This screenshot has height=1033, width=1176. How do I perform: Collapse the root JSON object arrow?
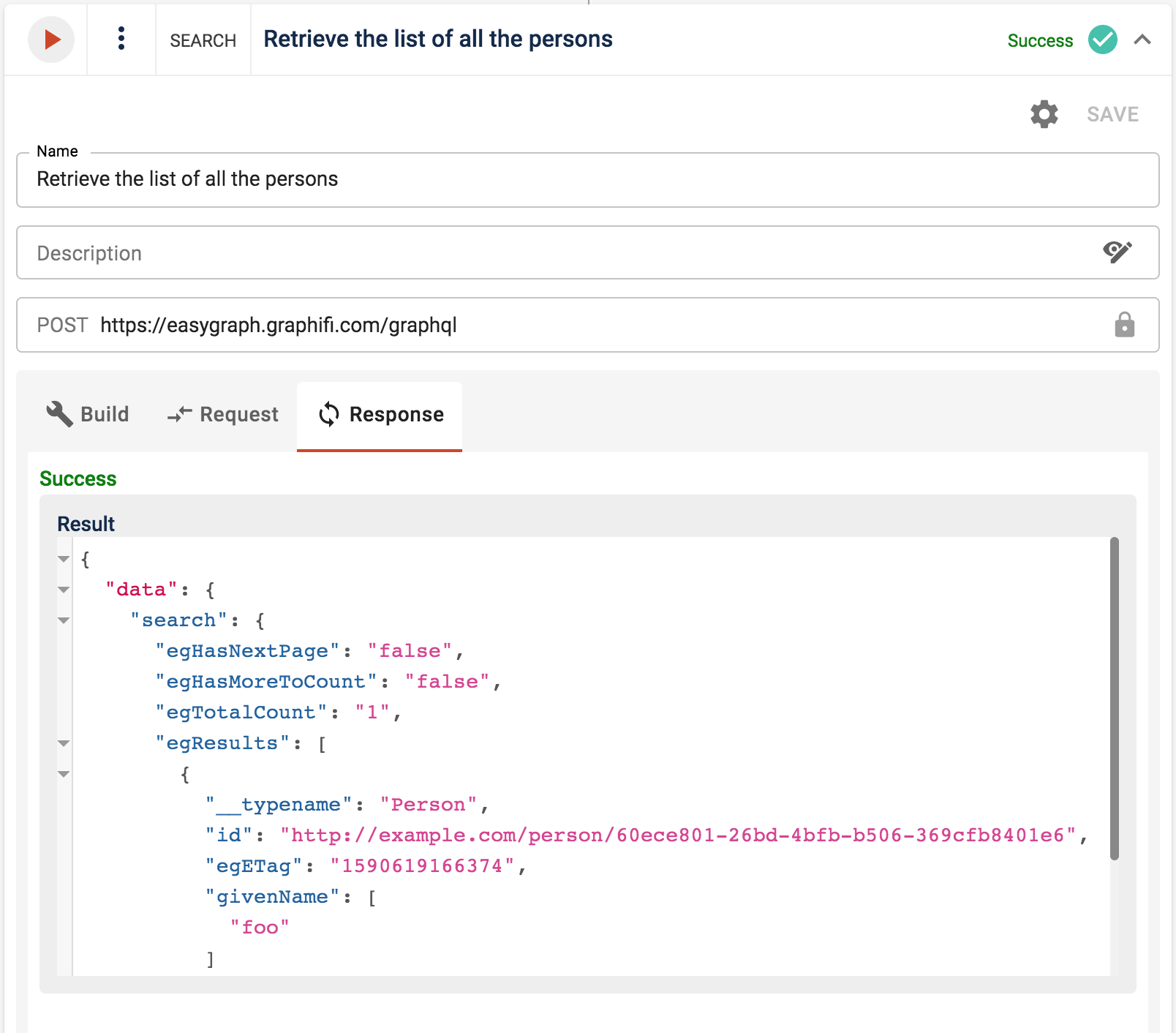(64, 560)
